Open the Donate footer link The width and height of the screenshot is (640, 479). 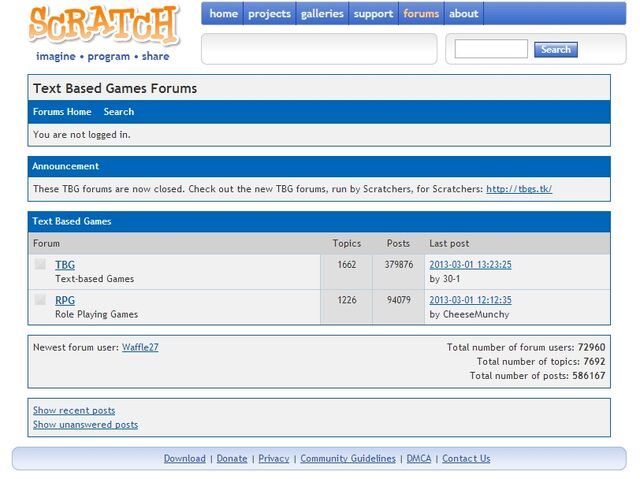(232, 459)
